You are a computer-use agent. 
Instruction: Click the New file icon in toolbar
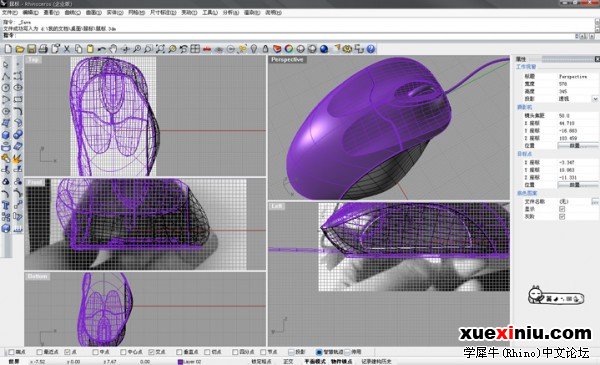[x=8, y=49]
